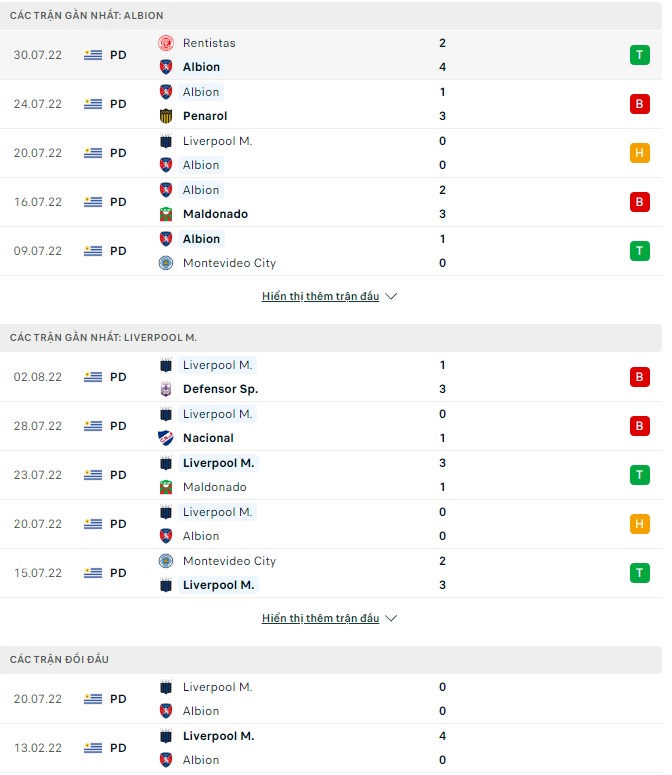Viewport: 672px width, 775px height.
Task: Select the Các trận đối đầu section header
Action: click(60, 660)
